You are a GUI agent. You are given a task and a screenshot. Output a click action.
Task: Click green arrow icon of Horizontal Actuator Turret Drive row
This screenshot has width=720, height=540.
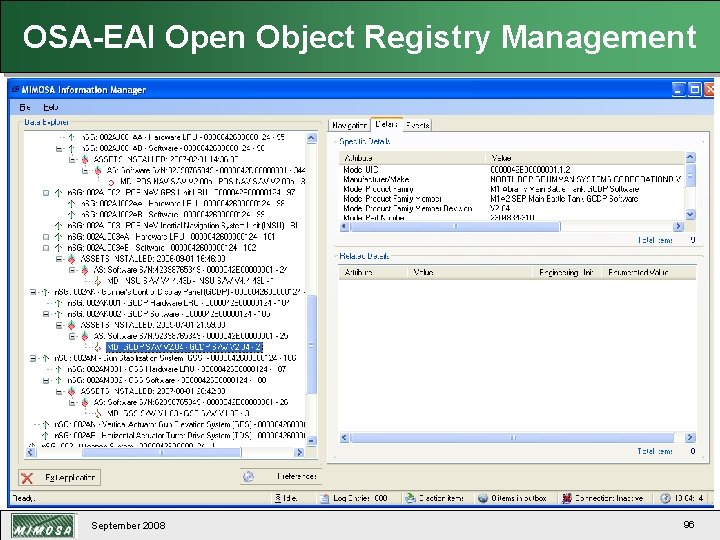45,435
